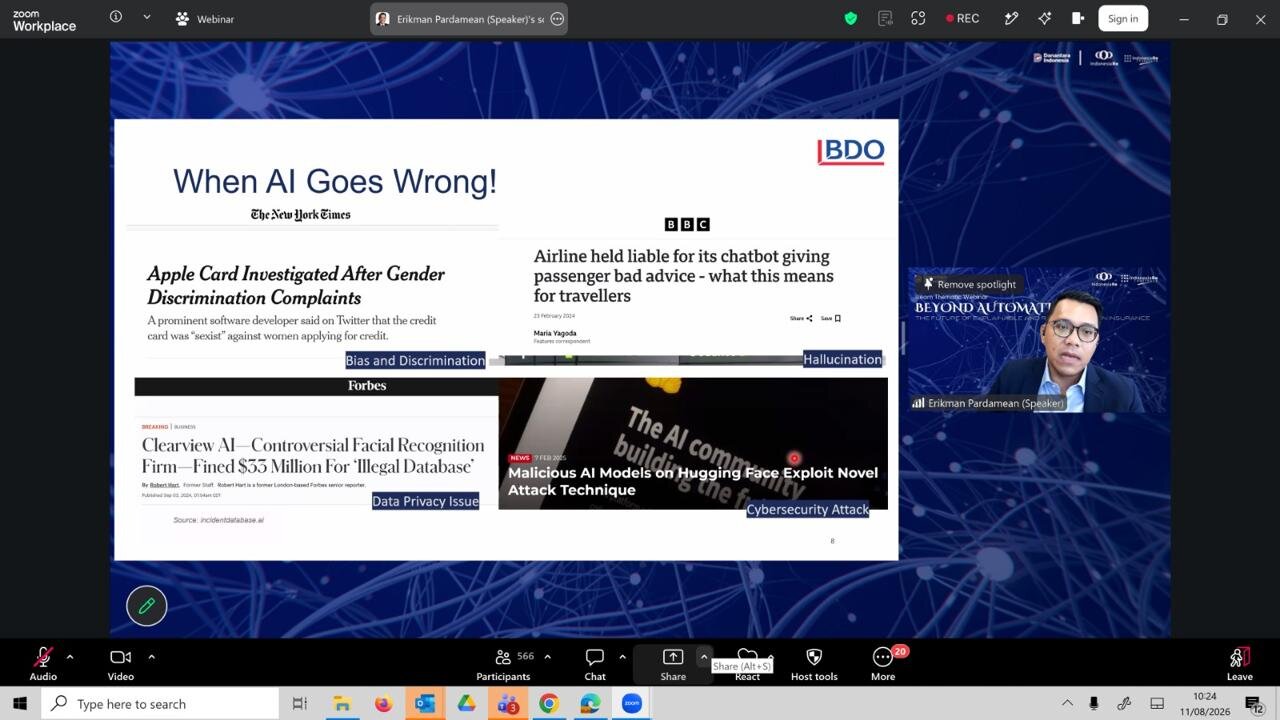This screenshot has height=720, width=1280.
Task: Expand the dropdown arrow beside meeting info
Action: click(147, 17)
